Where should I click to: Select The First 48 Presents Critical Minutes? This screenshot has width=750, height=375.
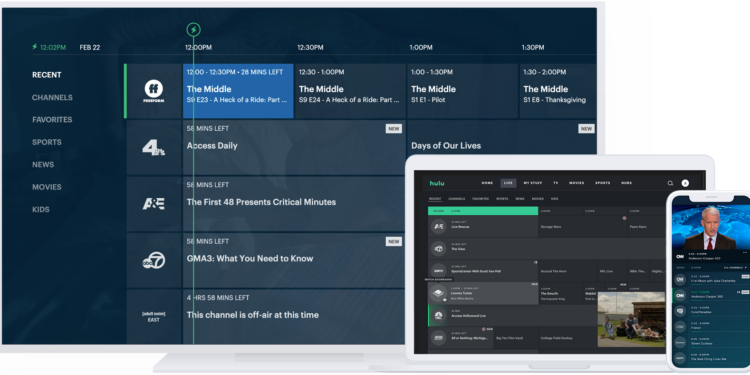294,204
